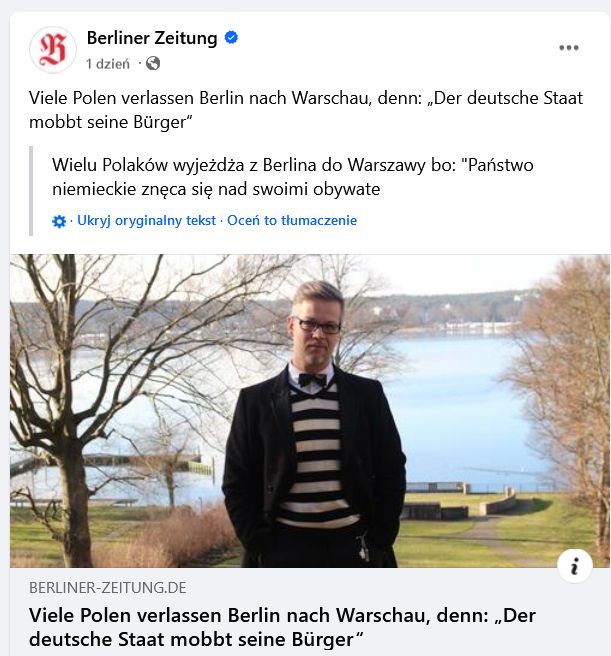Click the info 'i' button on image
Image resolution: width=611 pixels, height=656 pixels.
coord(575,566)
